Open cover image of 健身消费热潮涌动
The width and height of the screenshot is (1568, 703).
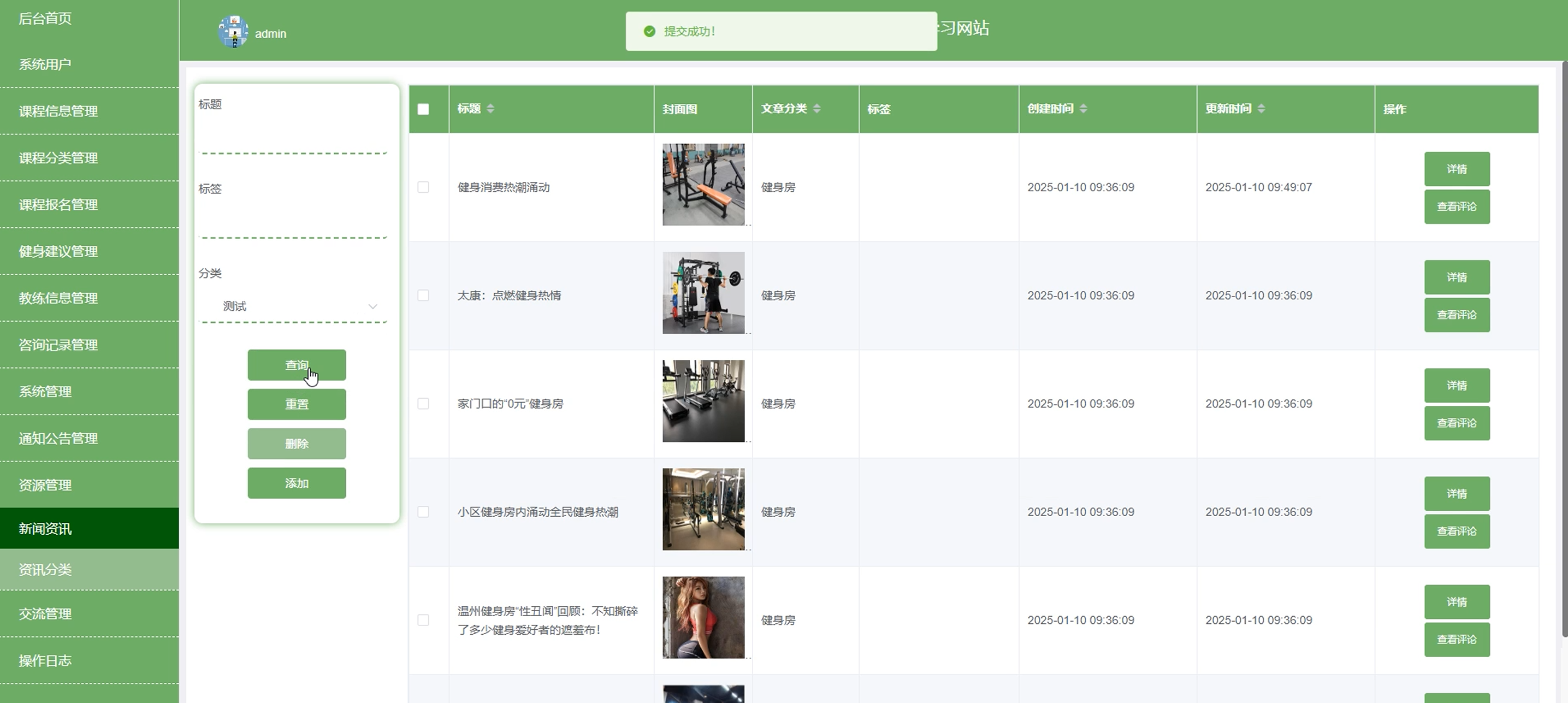point(703,185)
